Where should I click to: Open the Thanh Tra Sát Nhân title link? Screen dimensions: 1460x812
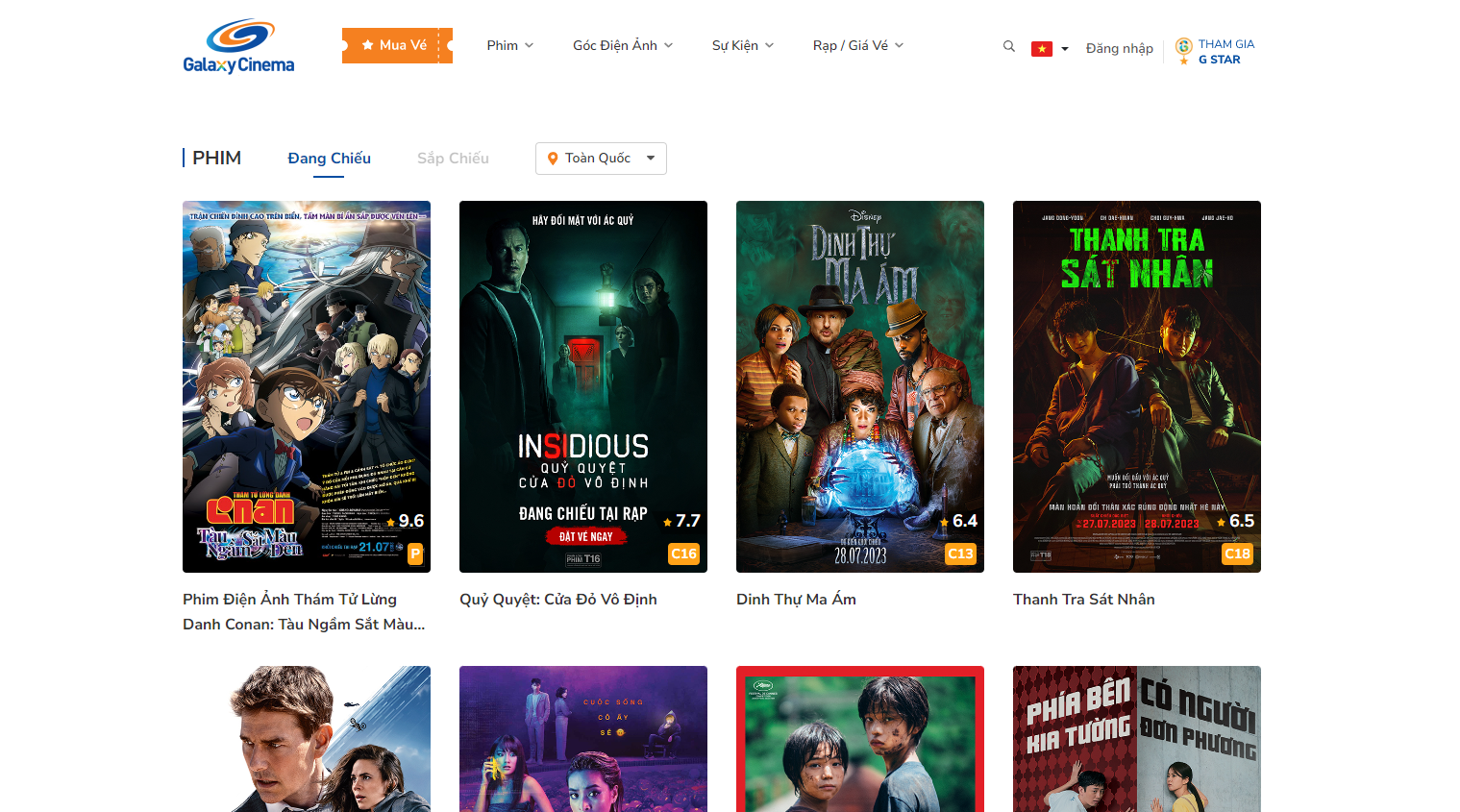point(1083,600)
